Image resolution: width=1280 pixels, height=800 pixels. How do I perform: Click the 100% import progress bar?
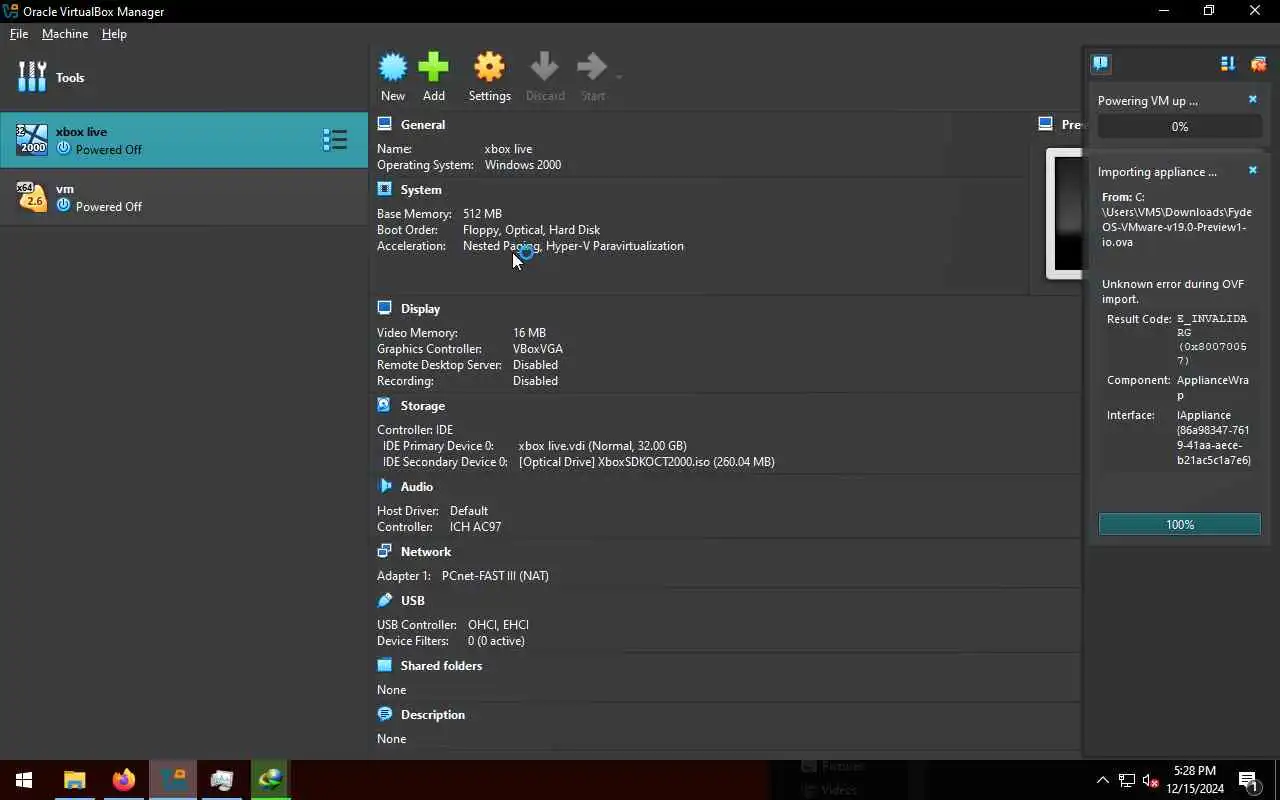(x=1180, y=525)
